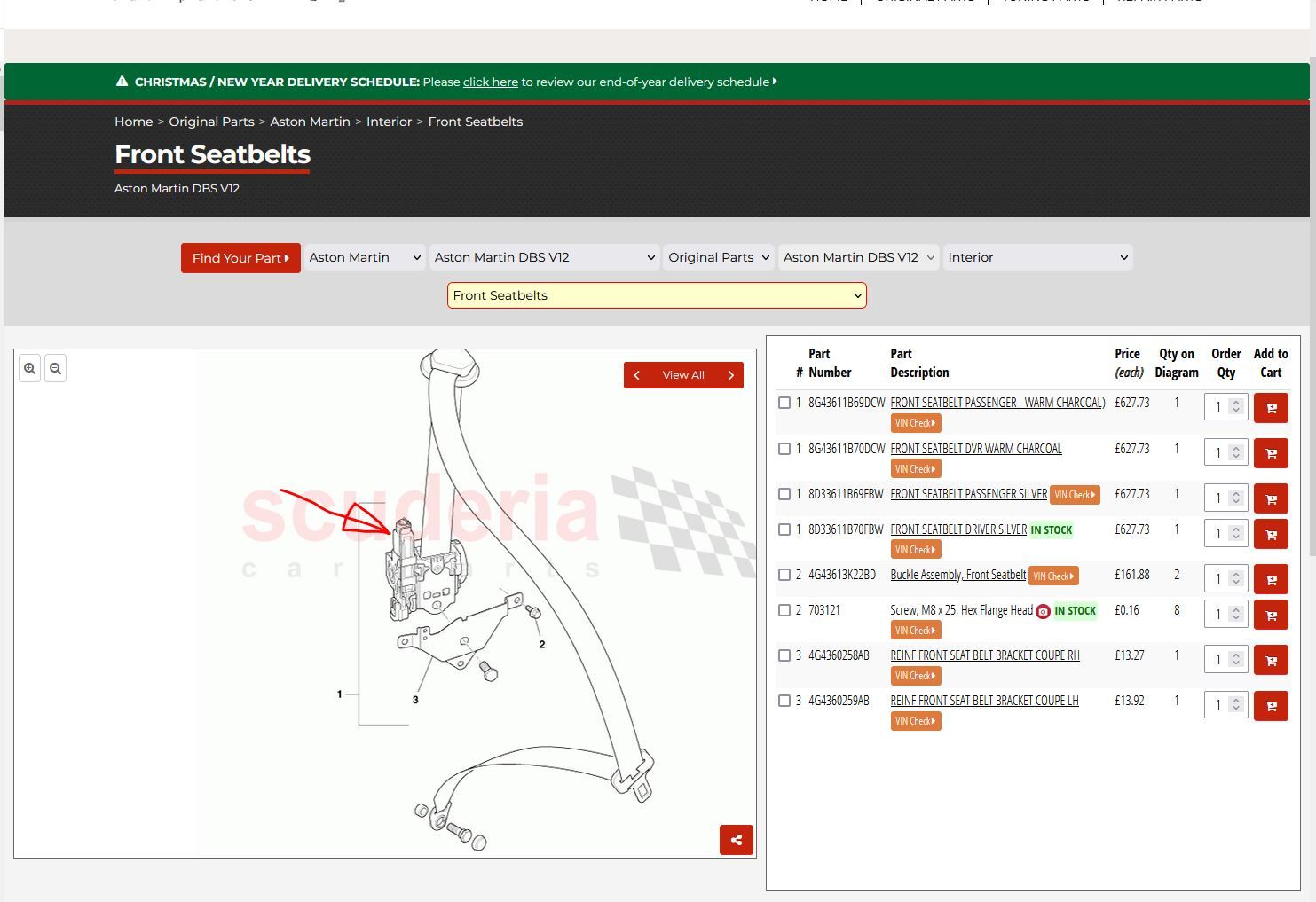Open the Original Parts type dropdown
The height and width of the screenshot is (902, 1316).
pyautogui.click(x=718, y=257)
